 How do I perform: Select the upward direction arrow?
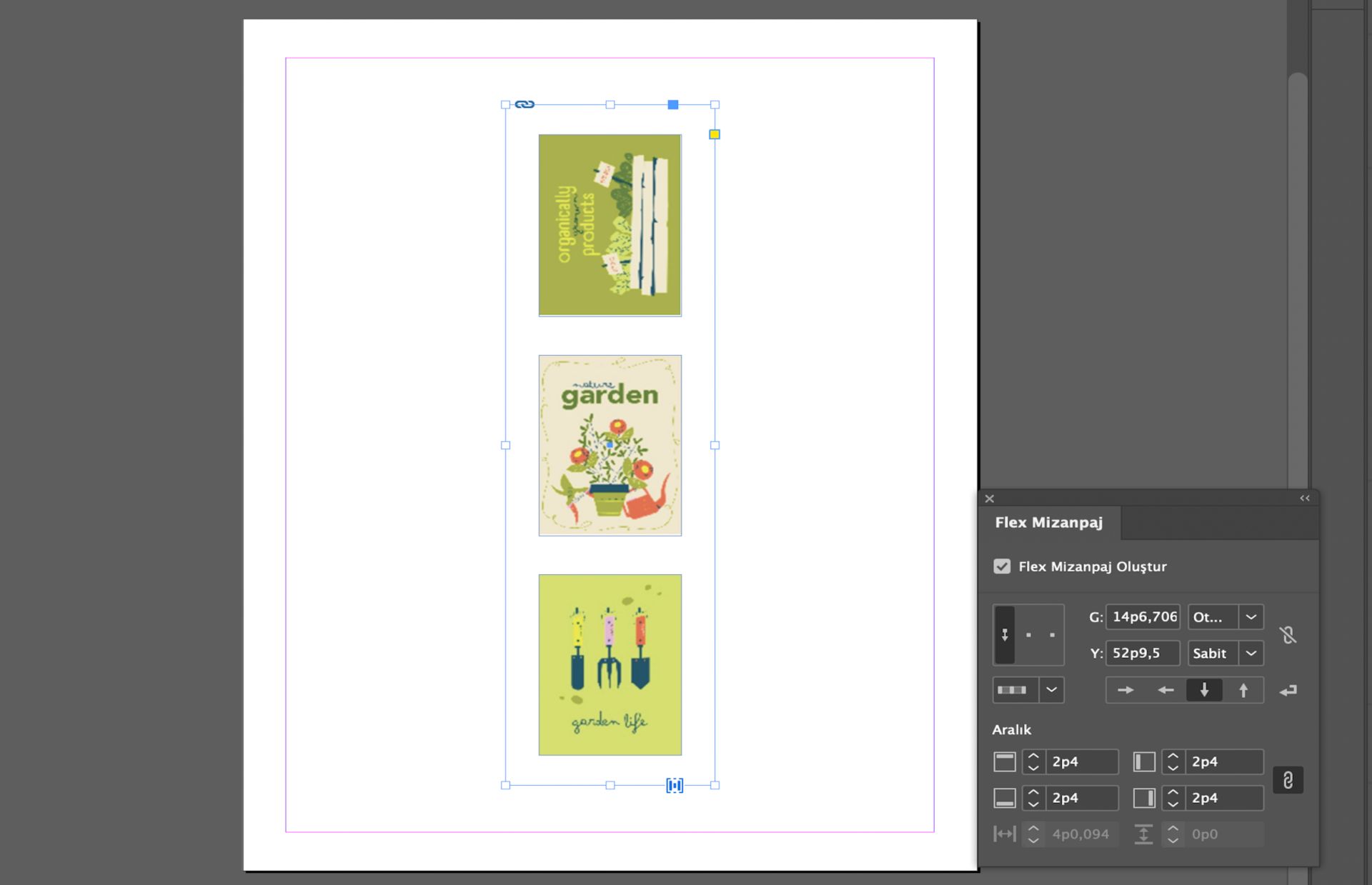[1243, 690]
